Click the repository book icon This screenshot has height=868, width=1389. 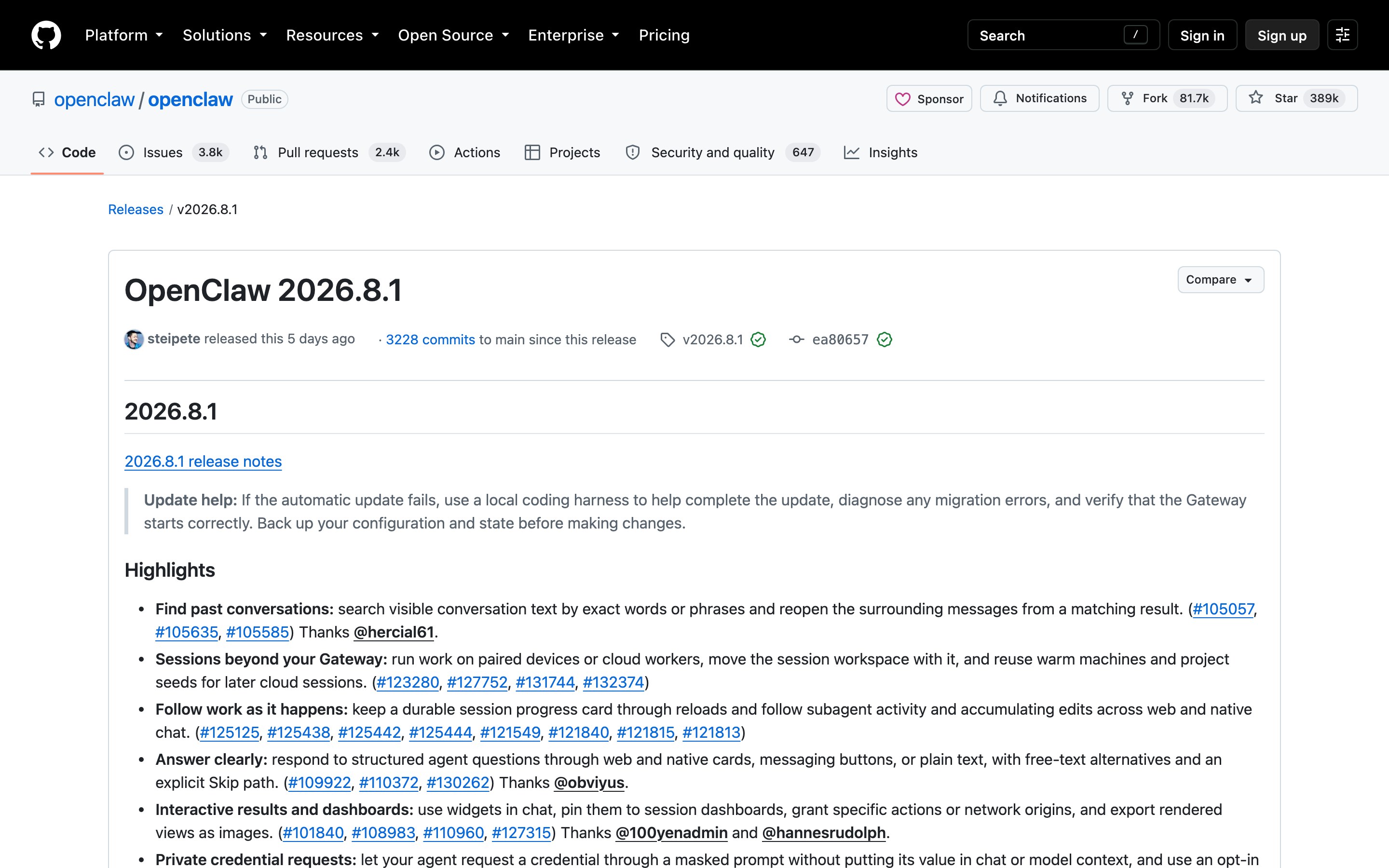pos(39,99)
